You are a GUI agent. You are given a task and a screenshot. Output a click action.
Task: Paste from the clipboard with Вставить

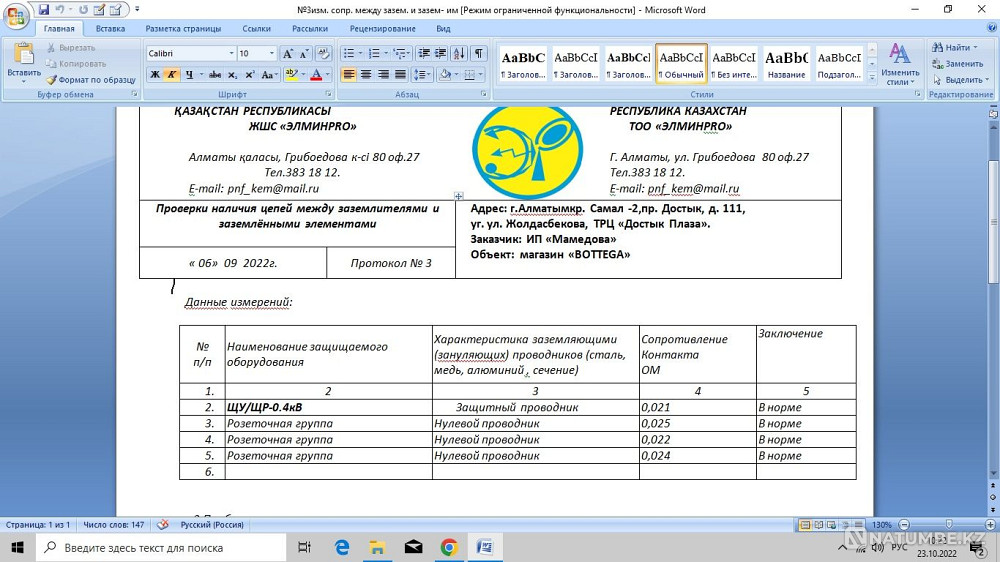coord(24,63)
